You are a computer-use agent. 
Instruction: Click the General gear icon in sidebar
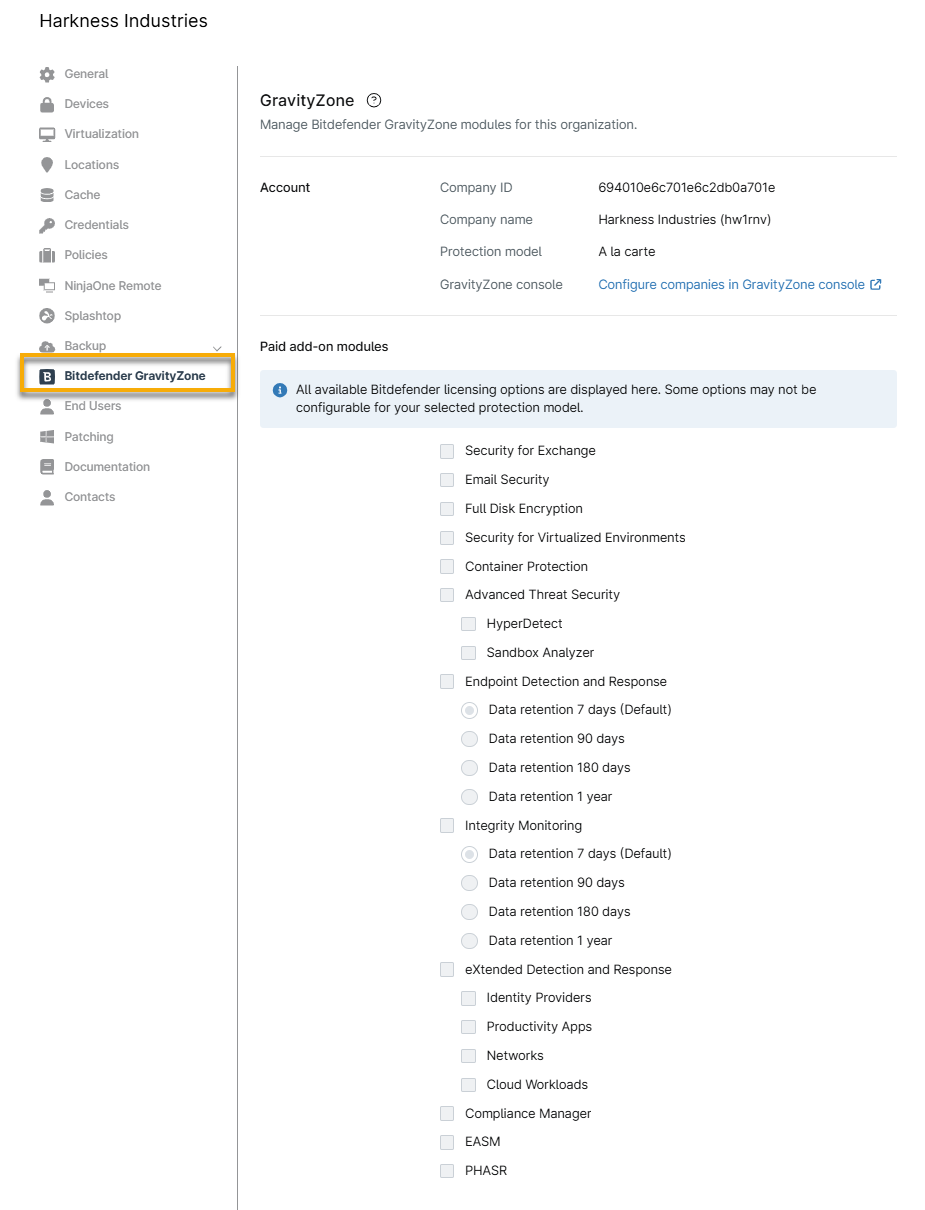[x=47, y=74]
